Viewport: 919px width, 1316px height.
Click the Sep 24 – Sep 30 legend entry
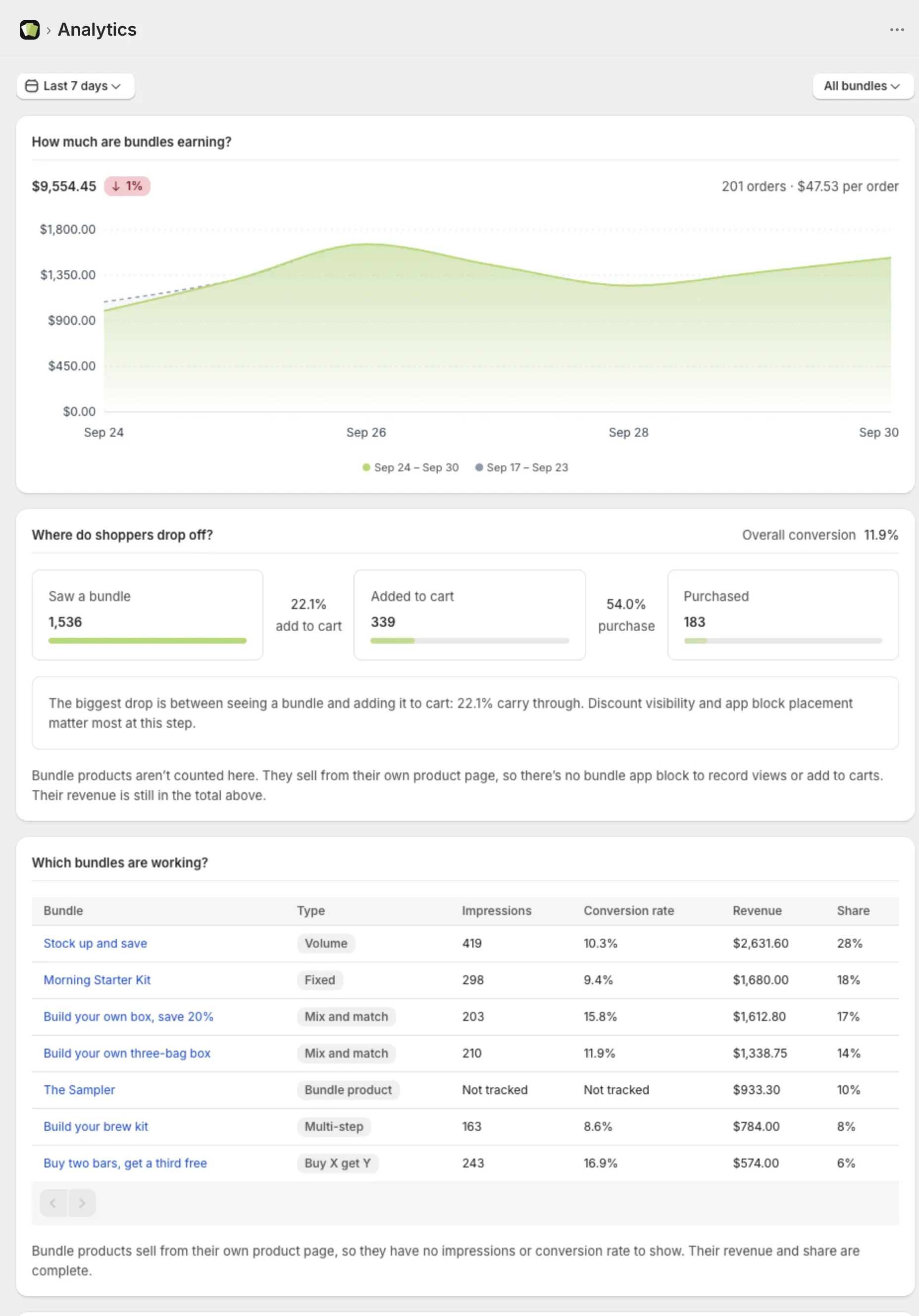[410, 467]
